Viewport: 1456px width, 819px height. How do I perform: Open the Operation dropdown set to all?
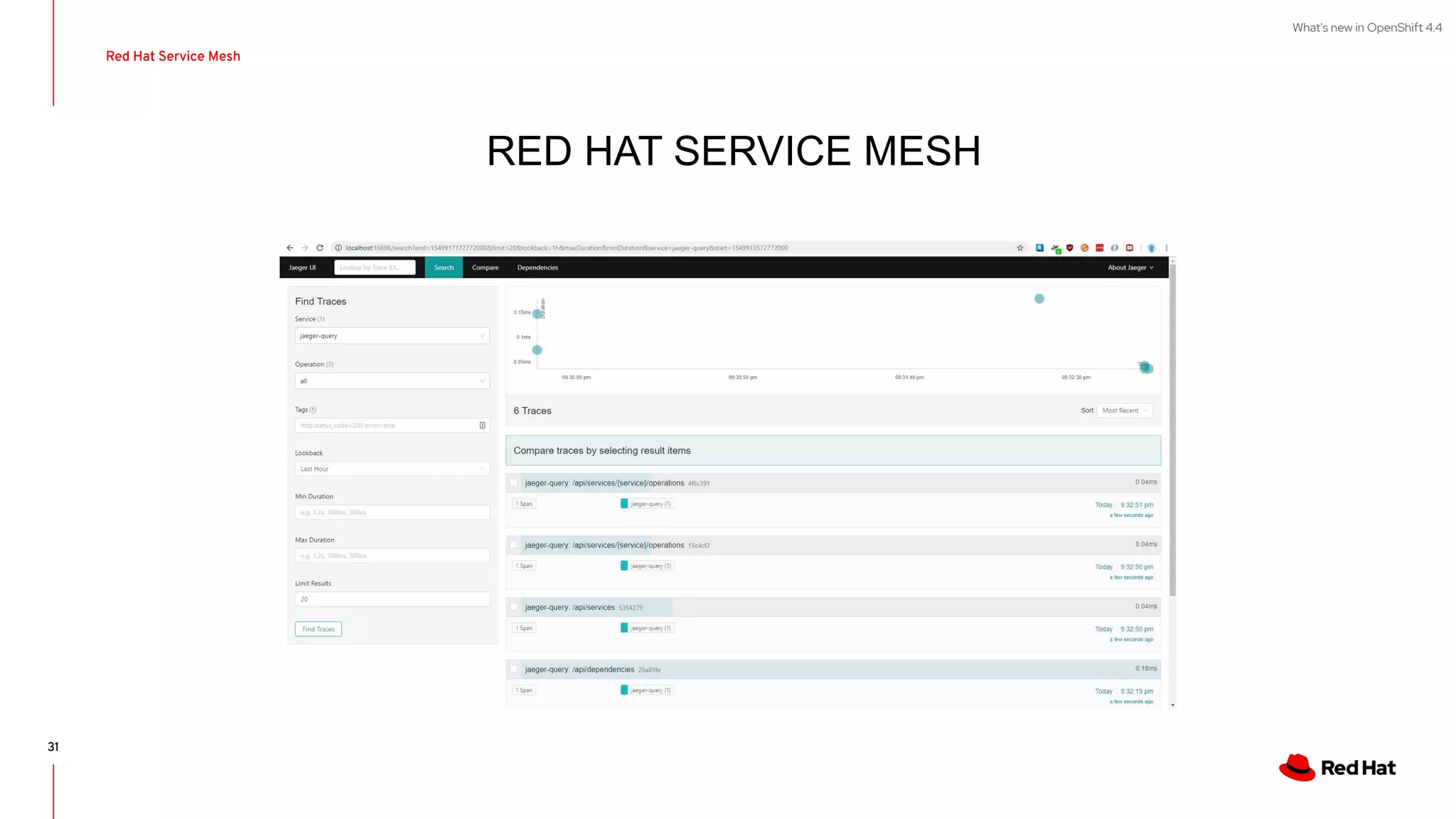pyautogui.click(x=392, y=381)
